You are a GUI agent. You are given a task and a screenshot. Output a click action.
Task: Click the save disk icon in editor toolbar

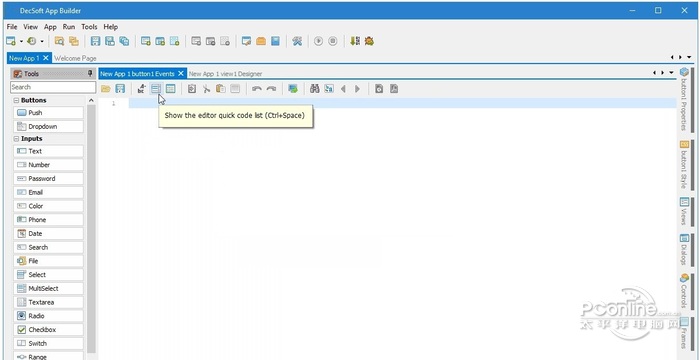[120, 89]
